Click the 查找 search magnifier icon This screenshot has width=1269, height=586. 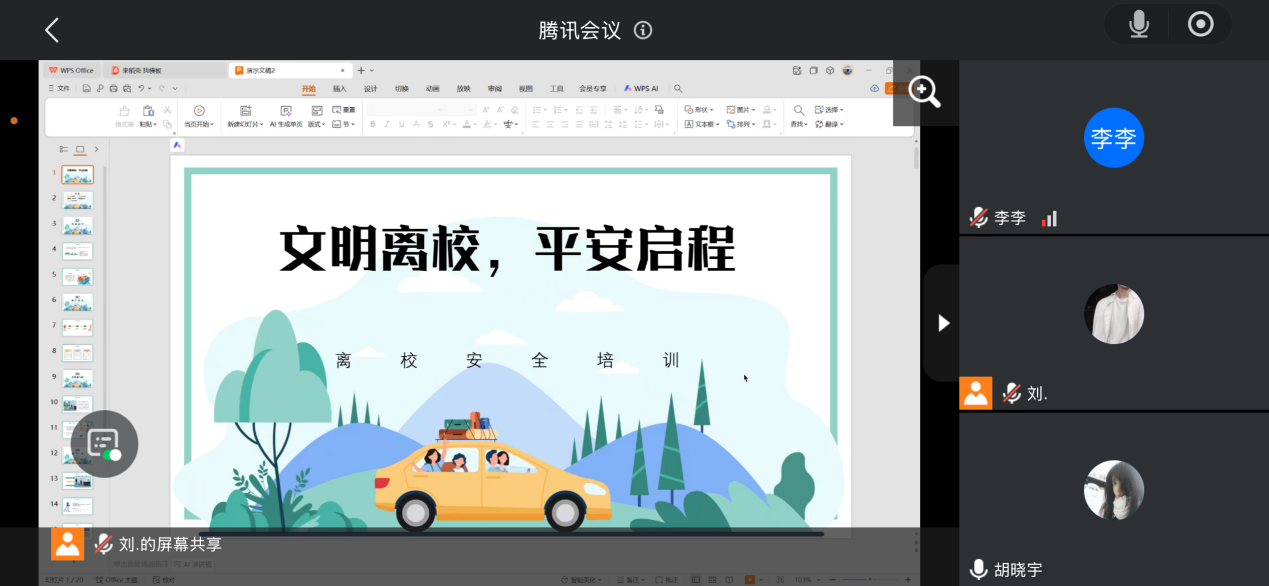[x=798, y=110]
